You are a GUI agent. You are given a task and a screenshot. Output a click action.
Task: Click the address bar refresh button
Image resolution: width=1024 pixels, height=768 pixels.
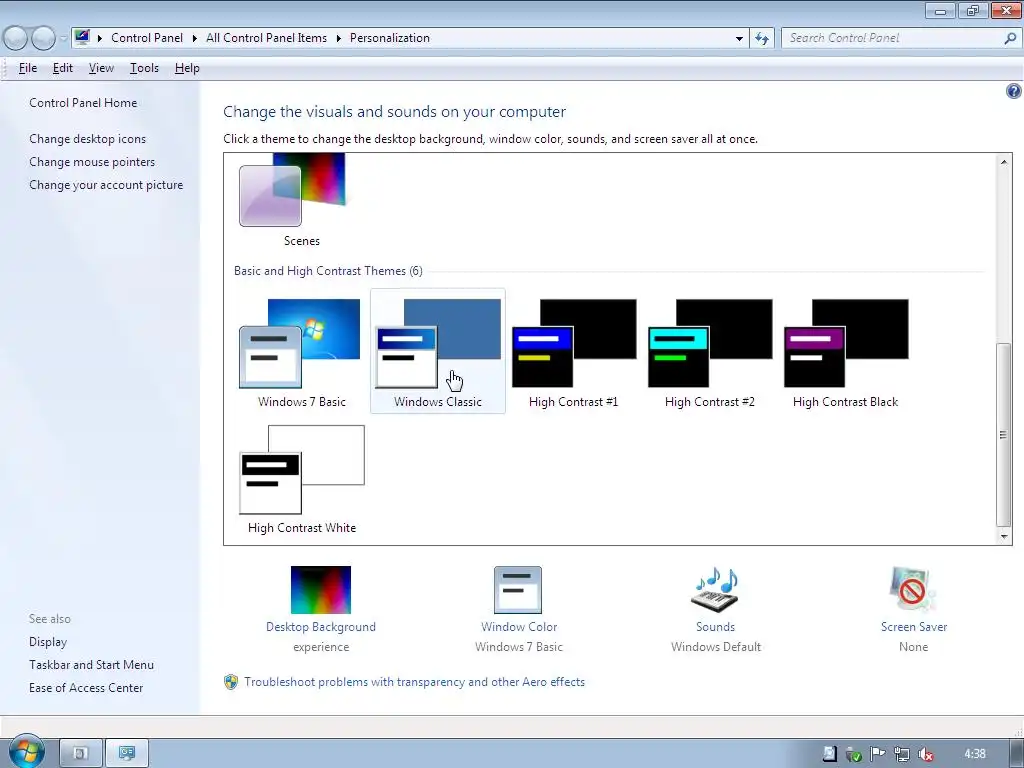coord(761,39)
